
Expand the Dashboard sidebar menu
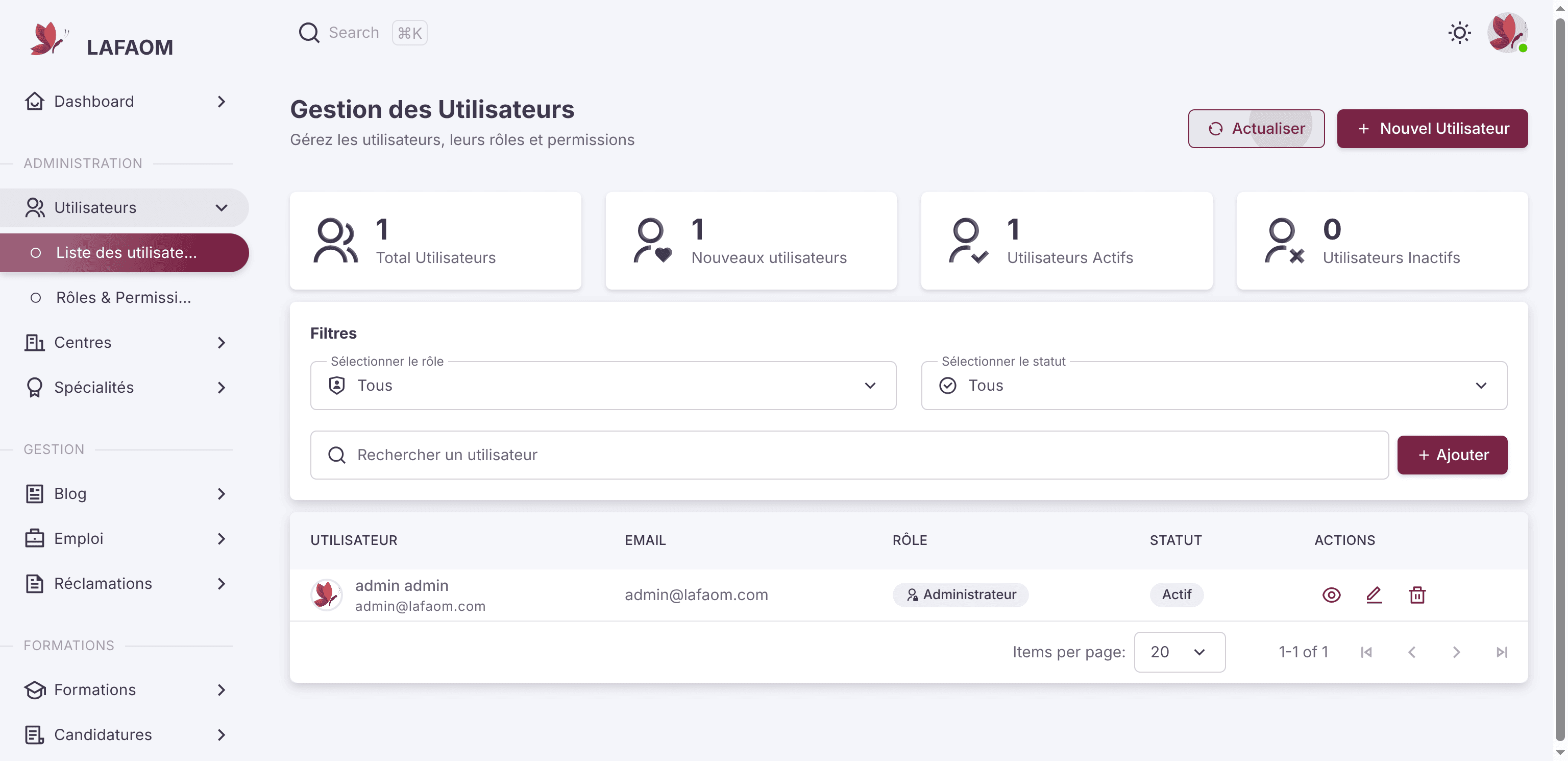124,102
